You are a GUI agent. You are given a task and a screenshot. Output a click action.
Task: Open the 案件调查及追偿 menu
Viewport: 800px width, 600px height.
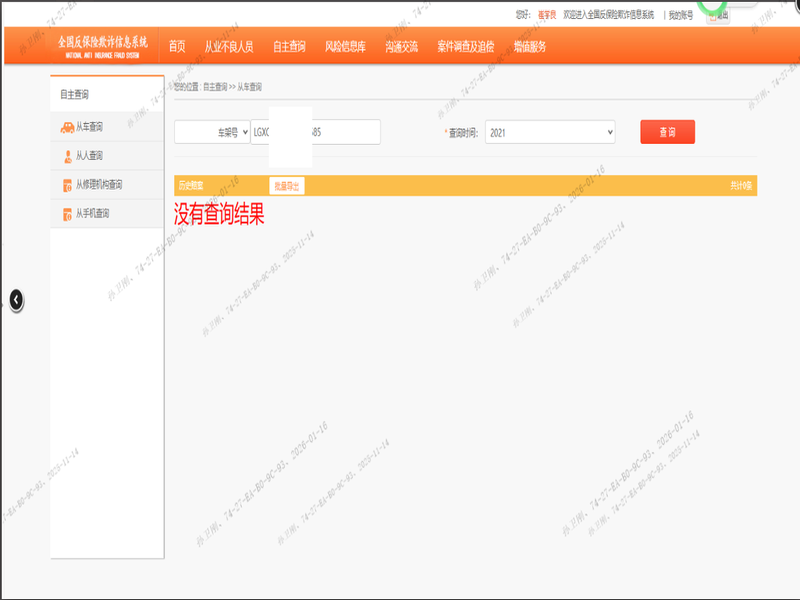pyautogui.click(x=465, y=47)
